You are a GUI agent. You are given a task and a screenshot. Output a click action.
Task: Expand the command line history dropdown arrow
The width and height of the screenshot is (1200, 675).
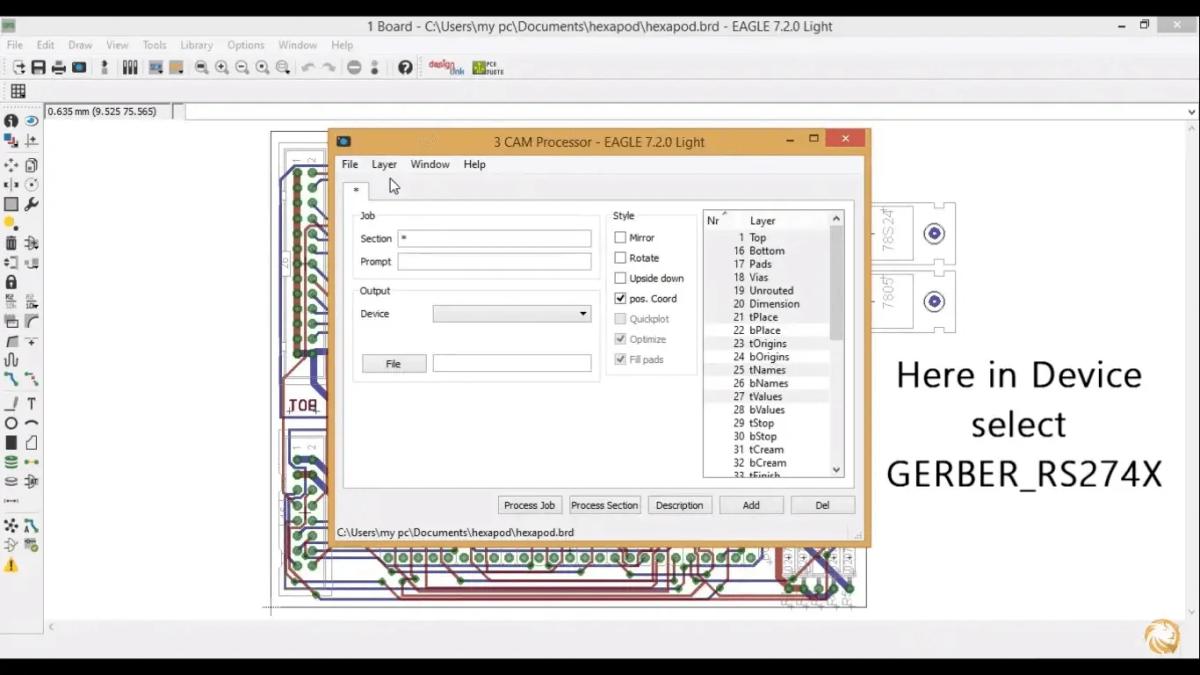[x=1191, y=112]
